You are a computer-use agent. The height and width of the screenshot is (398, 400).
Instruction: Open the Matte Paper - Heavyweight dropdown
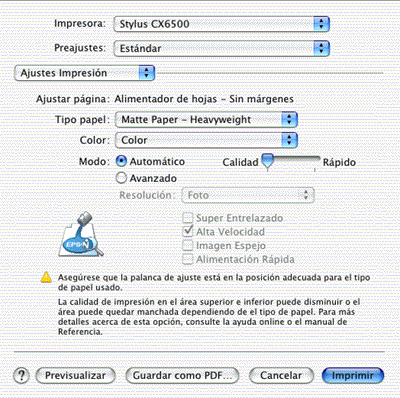206,119
